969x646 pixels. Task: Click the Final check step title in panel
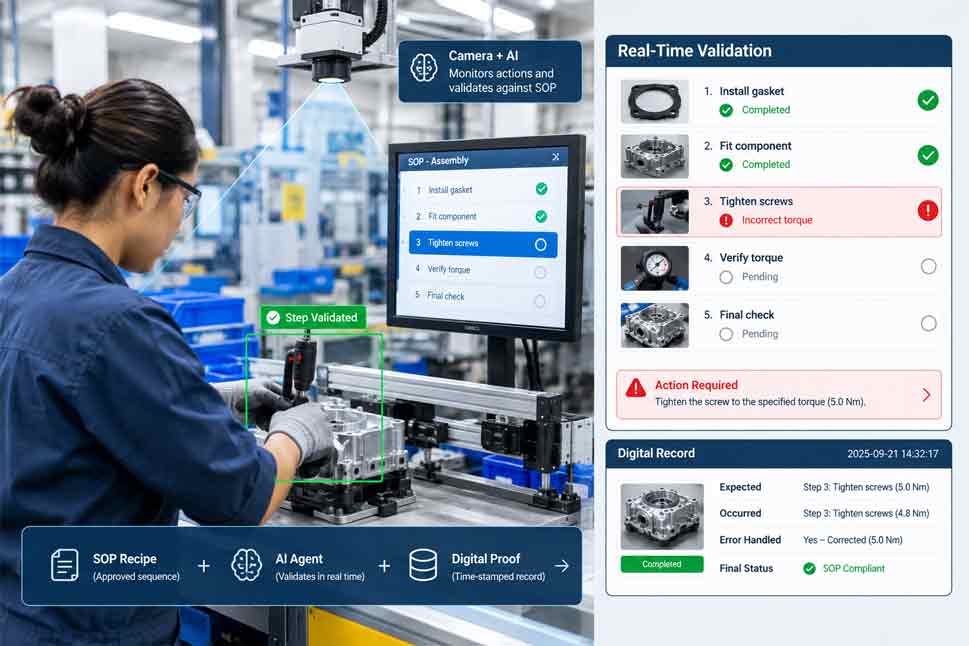(x=747, y=315)
